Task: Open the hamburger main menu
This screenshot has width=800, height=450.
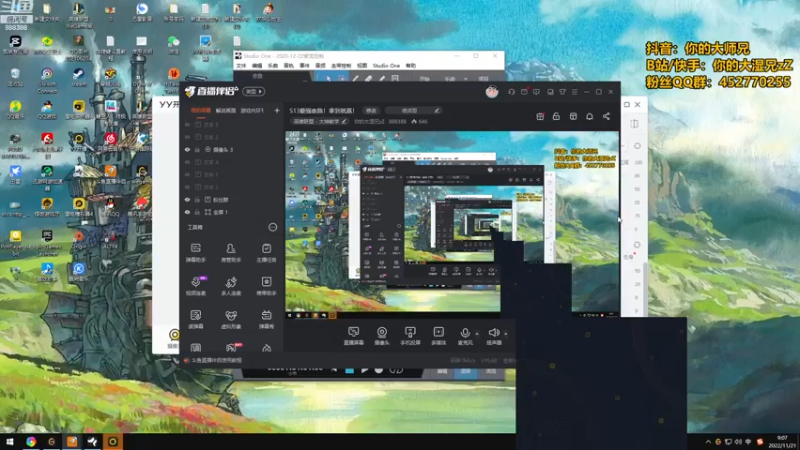Action: click(574, 92)
